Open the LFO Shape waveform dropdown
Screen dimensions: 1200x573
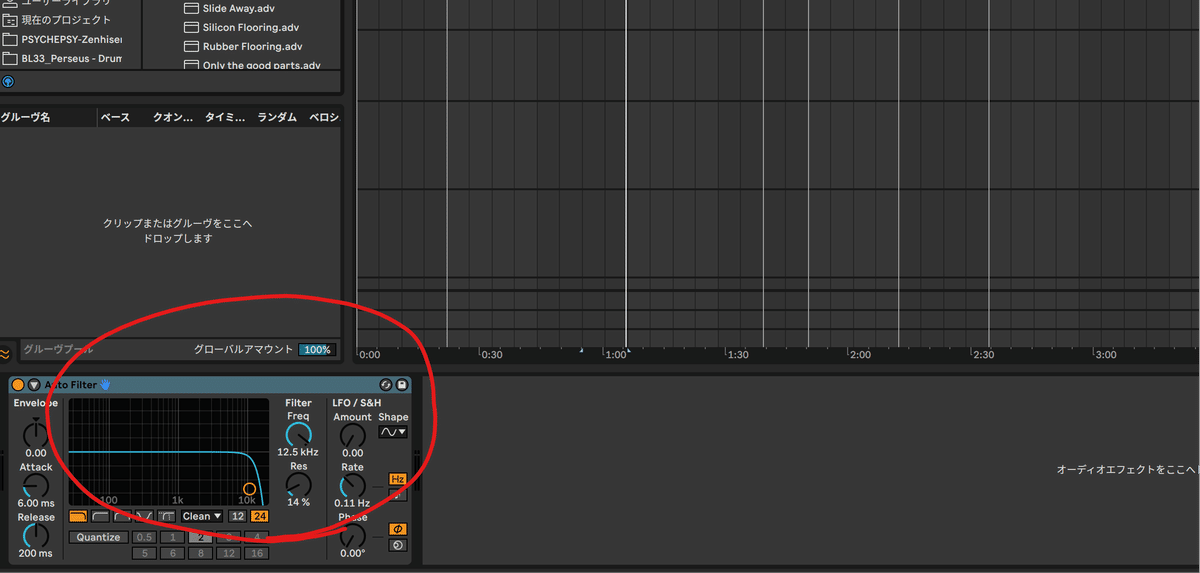(x=393, y=432)
